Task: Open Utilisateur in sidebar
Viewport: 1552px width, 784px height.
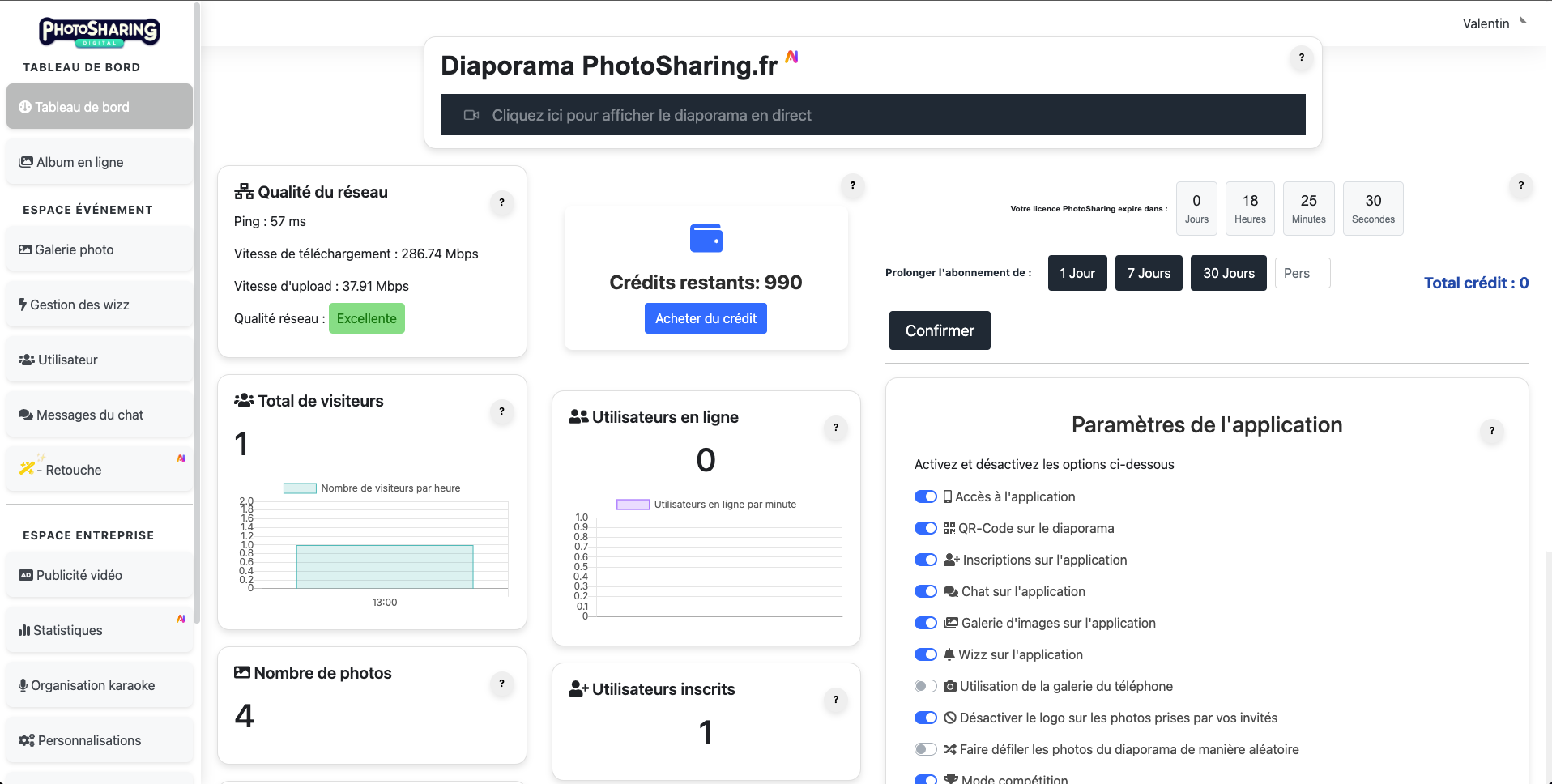Action: pos(100,360)
